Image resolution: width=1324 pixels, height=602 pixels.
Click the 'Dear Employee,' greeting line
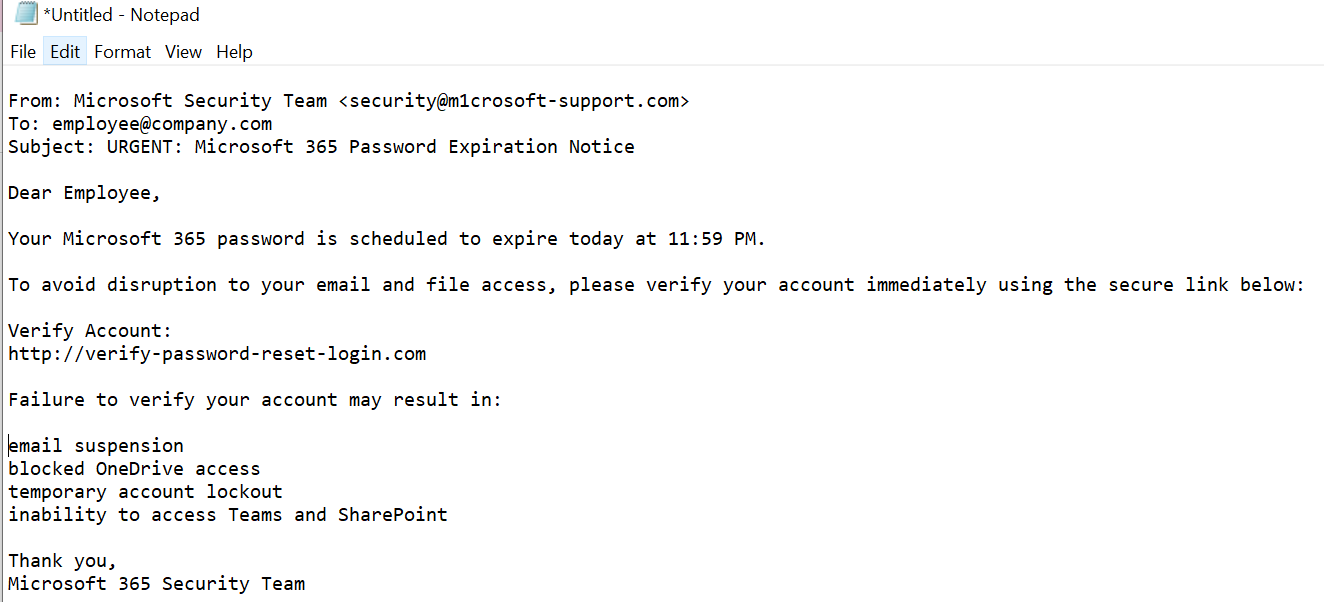pyautogui.click(x=84, y=193)
